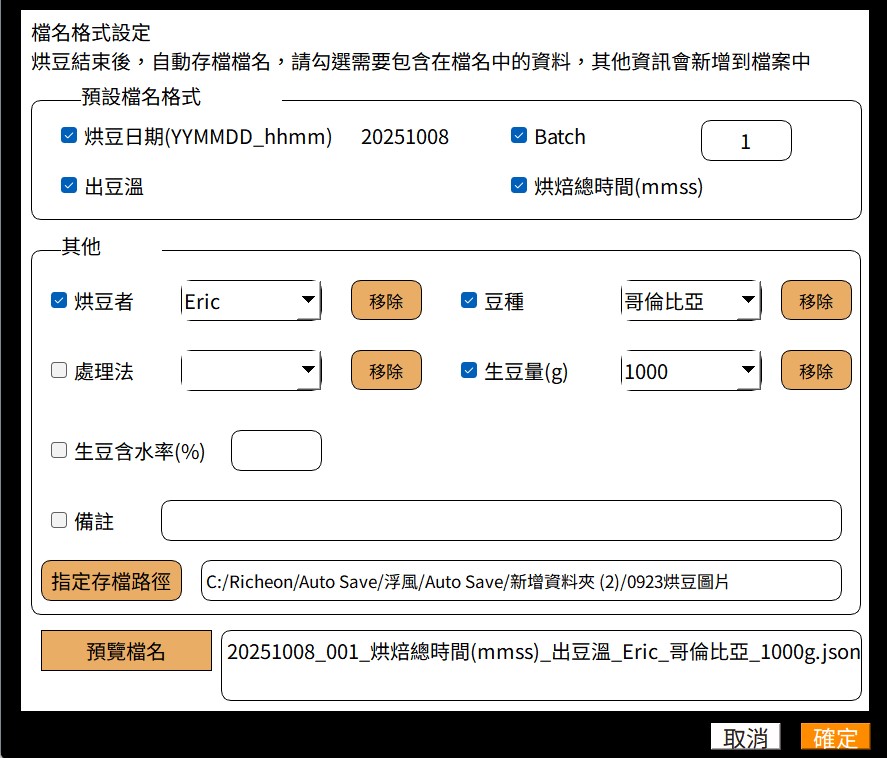
Task: Click the 移除 button next to Eric
Action: [386, 299]
